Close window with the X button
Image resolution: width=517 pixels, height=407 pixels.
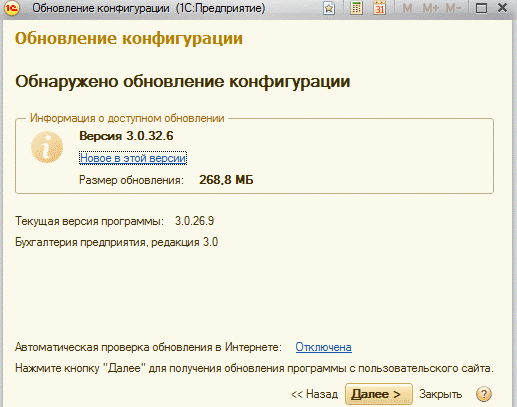pos(502,8)
